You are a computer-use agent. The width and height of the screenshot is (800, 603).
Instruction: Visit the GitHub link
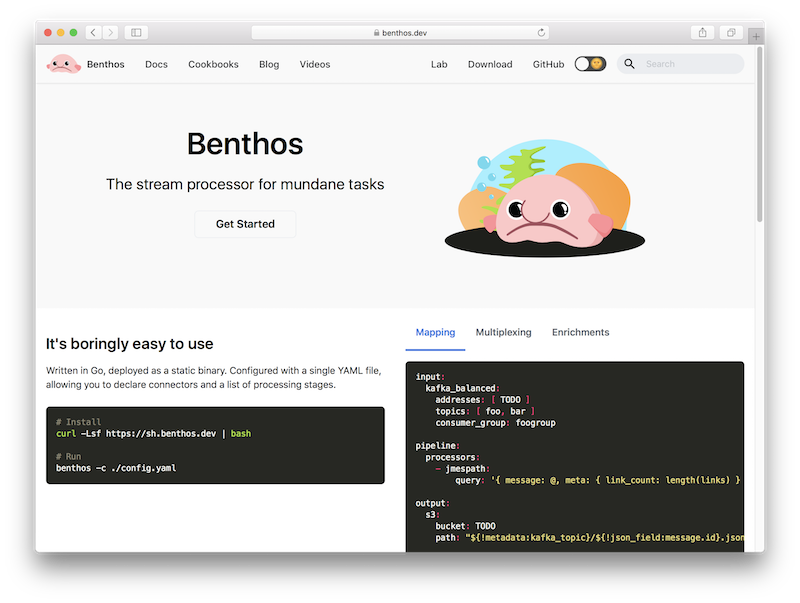click(x=548, y=64)
